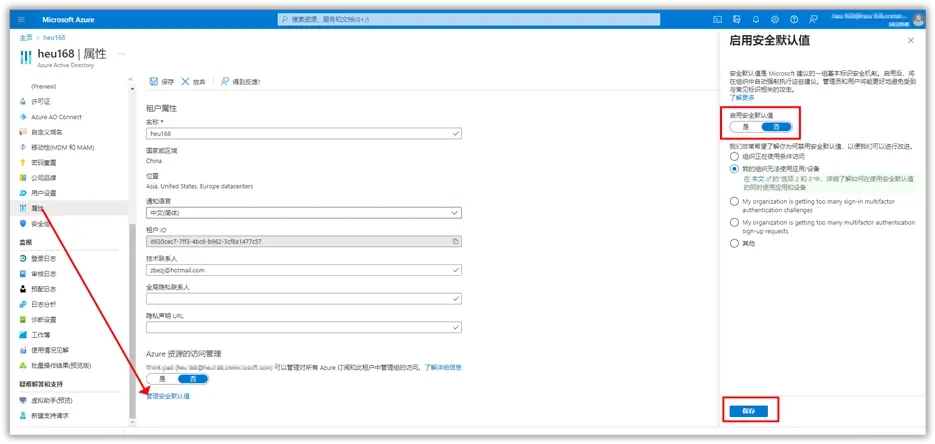The height and width of the screenshot is (444, 935).
Task: Click the blue 保存 button in right panel
Action: [x=748, y=411]
